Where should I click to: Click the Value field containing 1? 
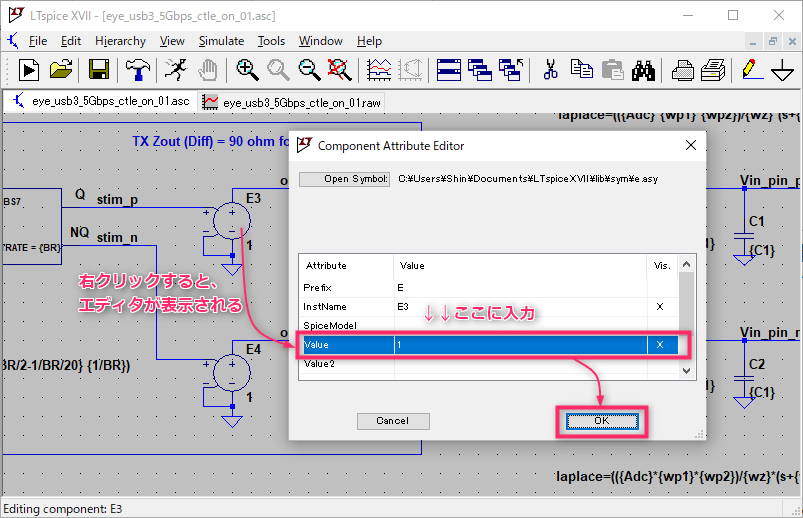click(x=520, y=345)
